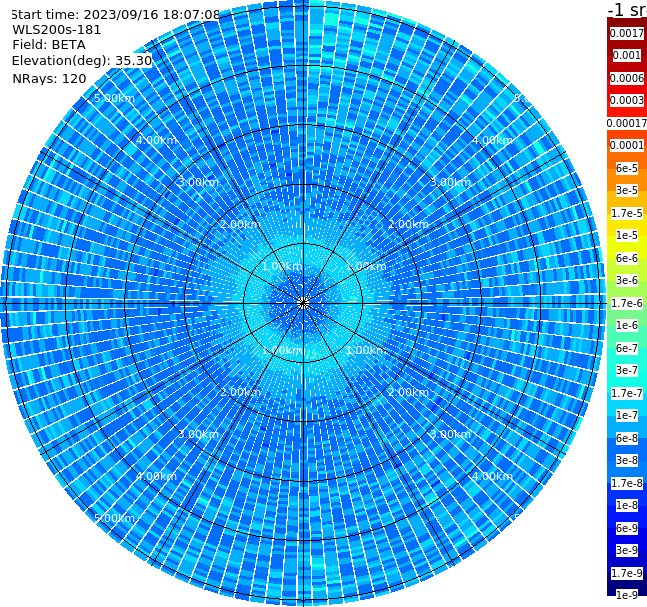Select the southeast 2.00km range ring label
Screen dimensions: 647x607
click(x=408, y=392)
